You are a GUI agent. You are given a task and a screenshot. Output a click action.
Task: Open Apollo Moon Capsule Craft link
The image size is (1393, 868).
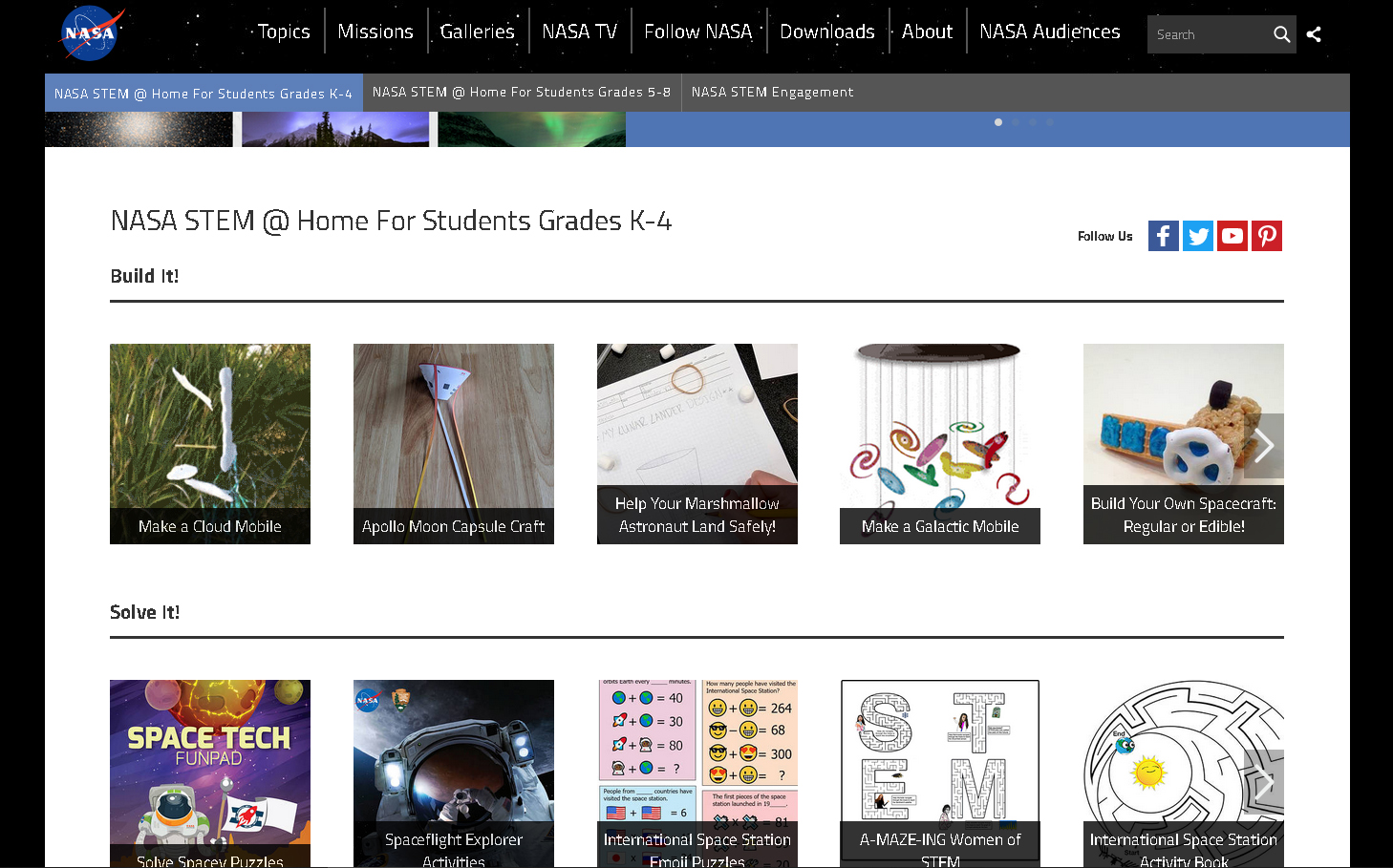[x=454, y=444]
